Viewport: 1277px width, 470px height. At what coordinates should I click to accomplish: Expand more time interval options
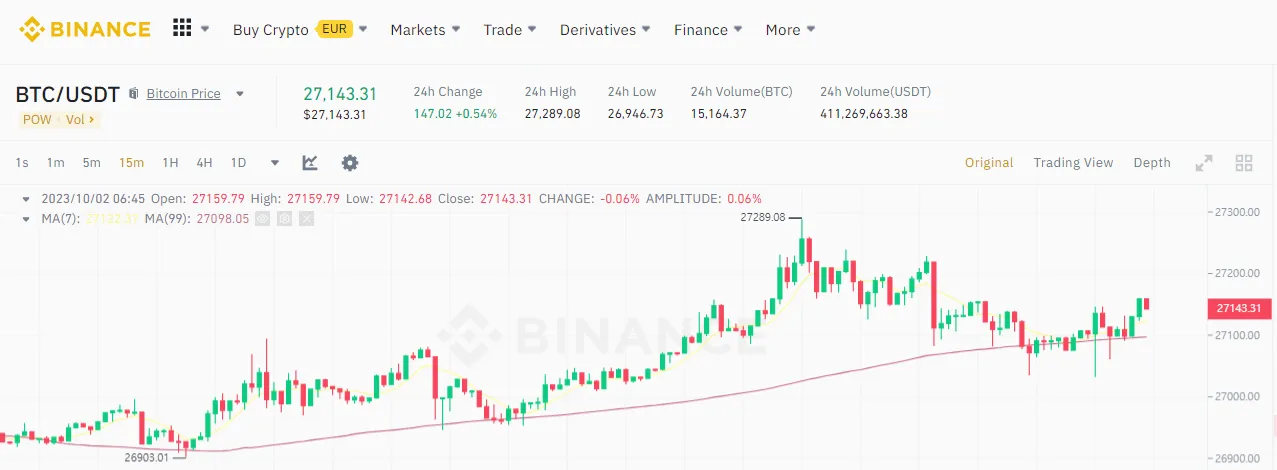[275, 162]
